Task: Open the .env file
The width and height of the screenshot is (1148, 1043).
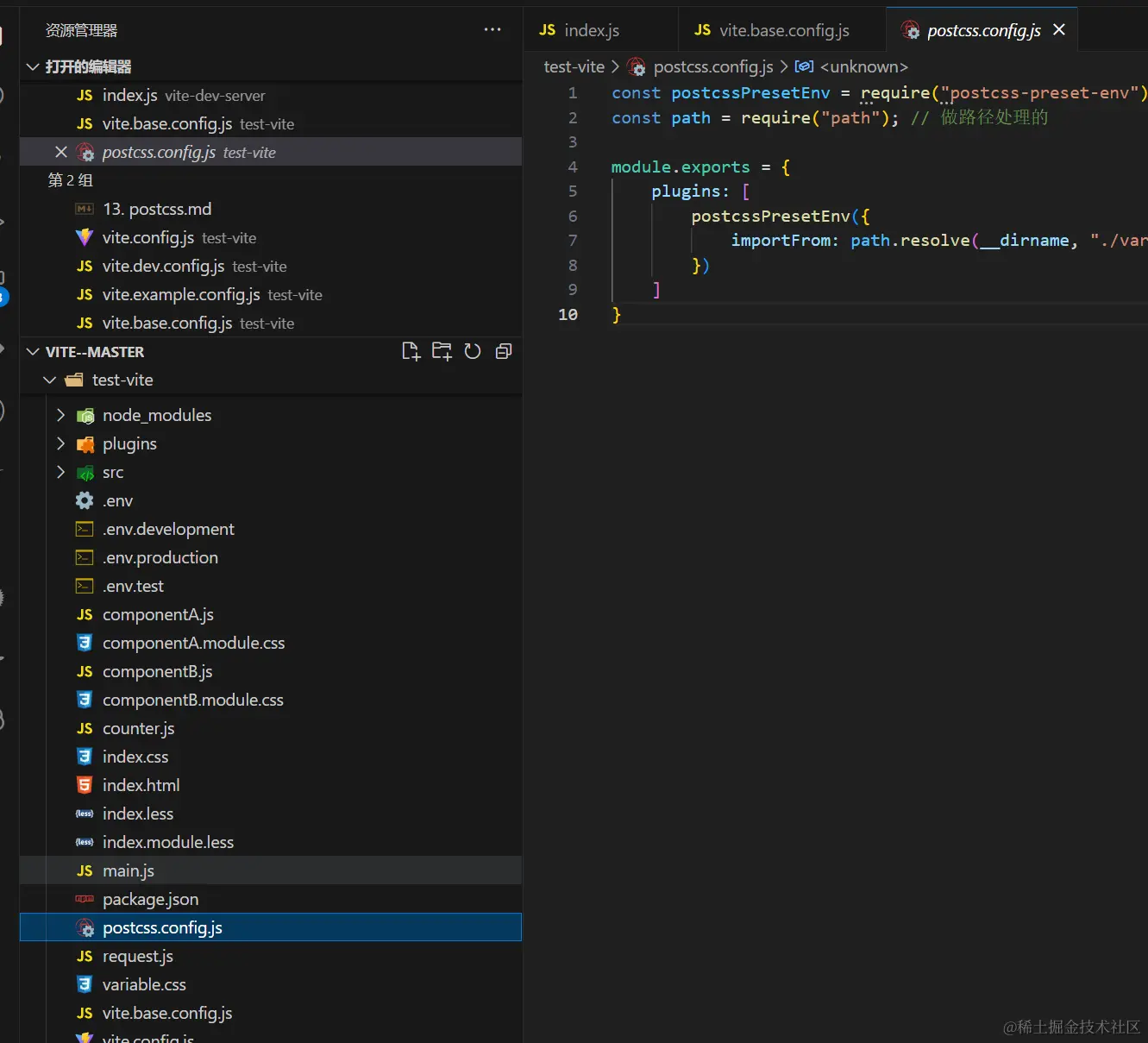Action: pos(271,500)
